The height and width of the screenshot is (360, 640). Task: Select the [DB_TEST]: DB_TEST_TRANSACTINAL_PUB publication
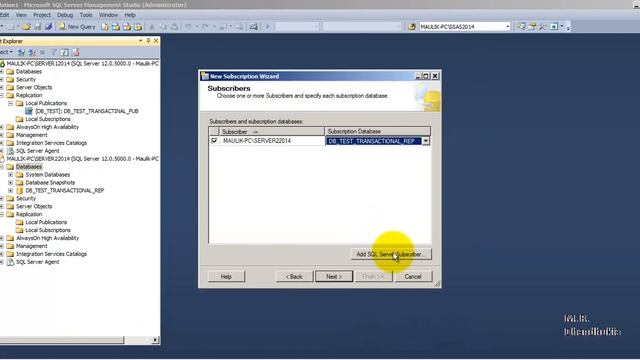(87, 111)
